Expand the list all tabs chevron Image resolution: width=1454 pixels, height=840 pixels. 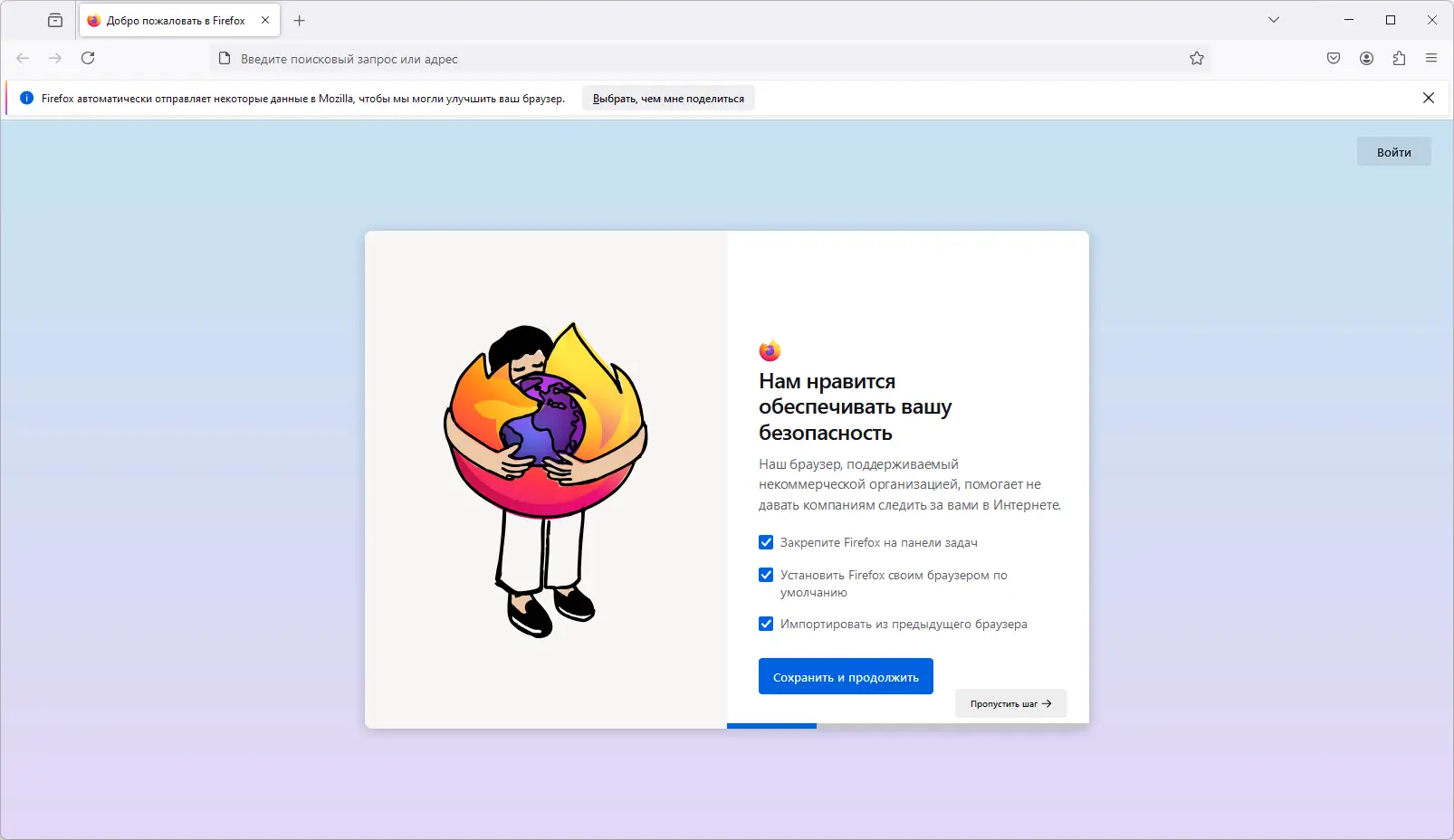point(1274,20)
